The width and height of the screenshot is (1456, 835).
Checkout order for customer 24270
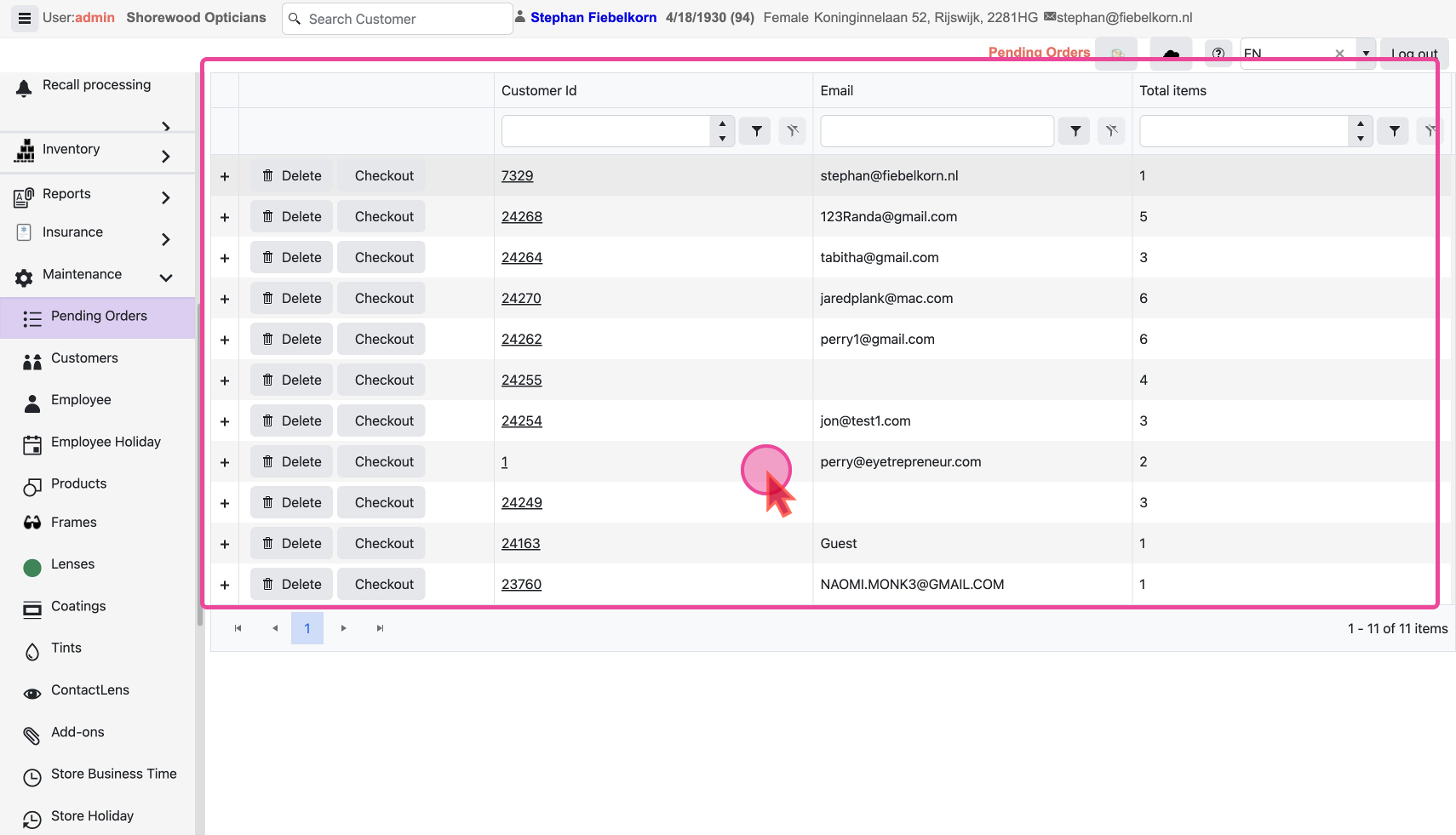[x=384, y=299]
